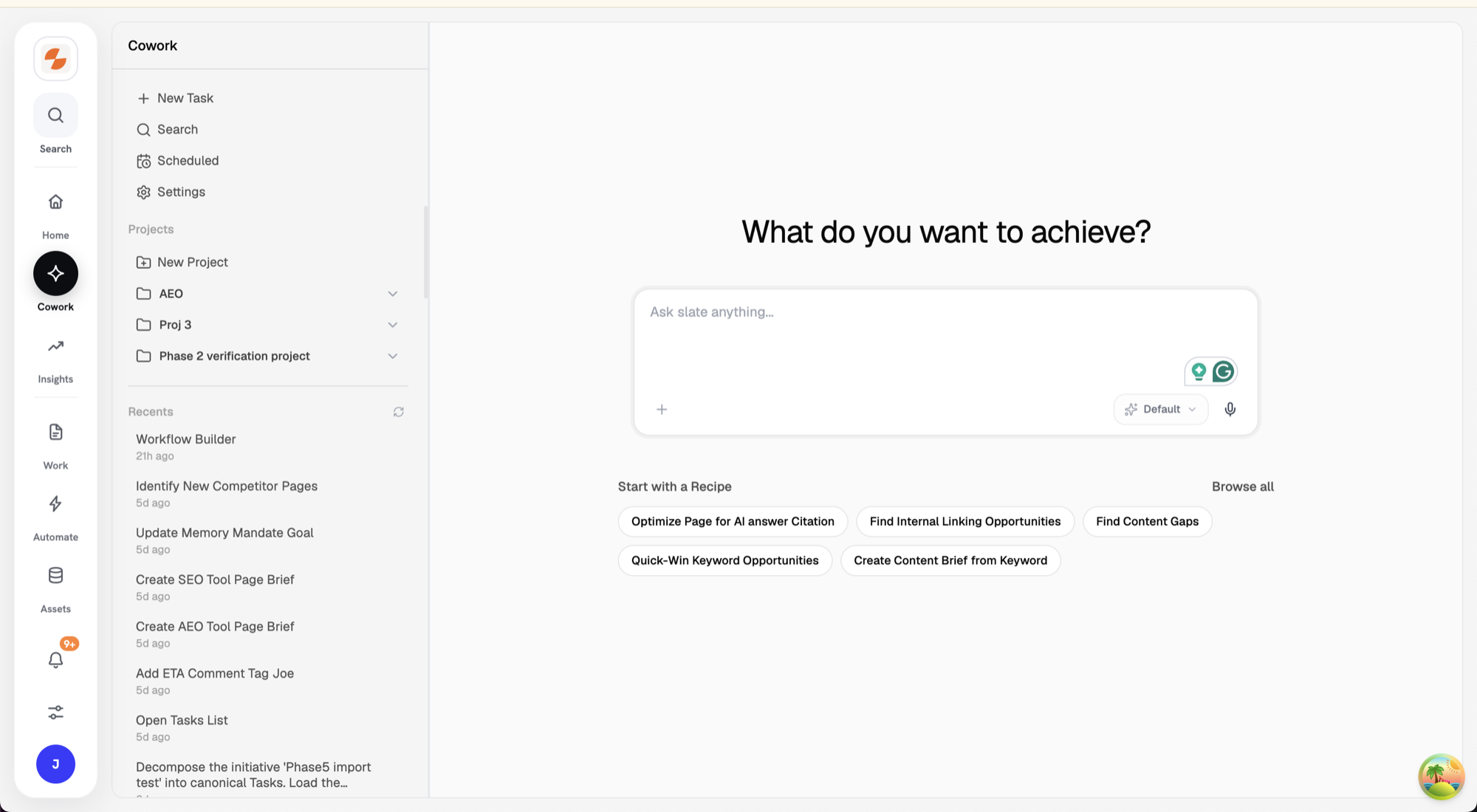Open Cowork Settings
Image resolution: width=1477 pixels, height=812 pixels.
tap(171, 192)
